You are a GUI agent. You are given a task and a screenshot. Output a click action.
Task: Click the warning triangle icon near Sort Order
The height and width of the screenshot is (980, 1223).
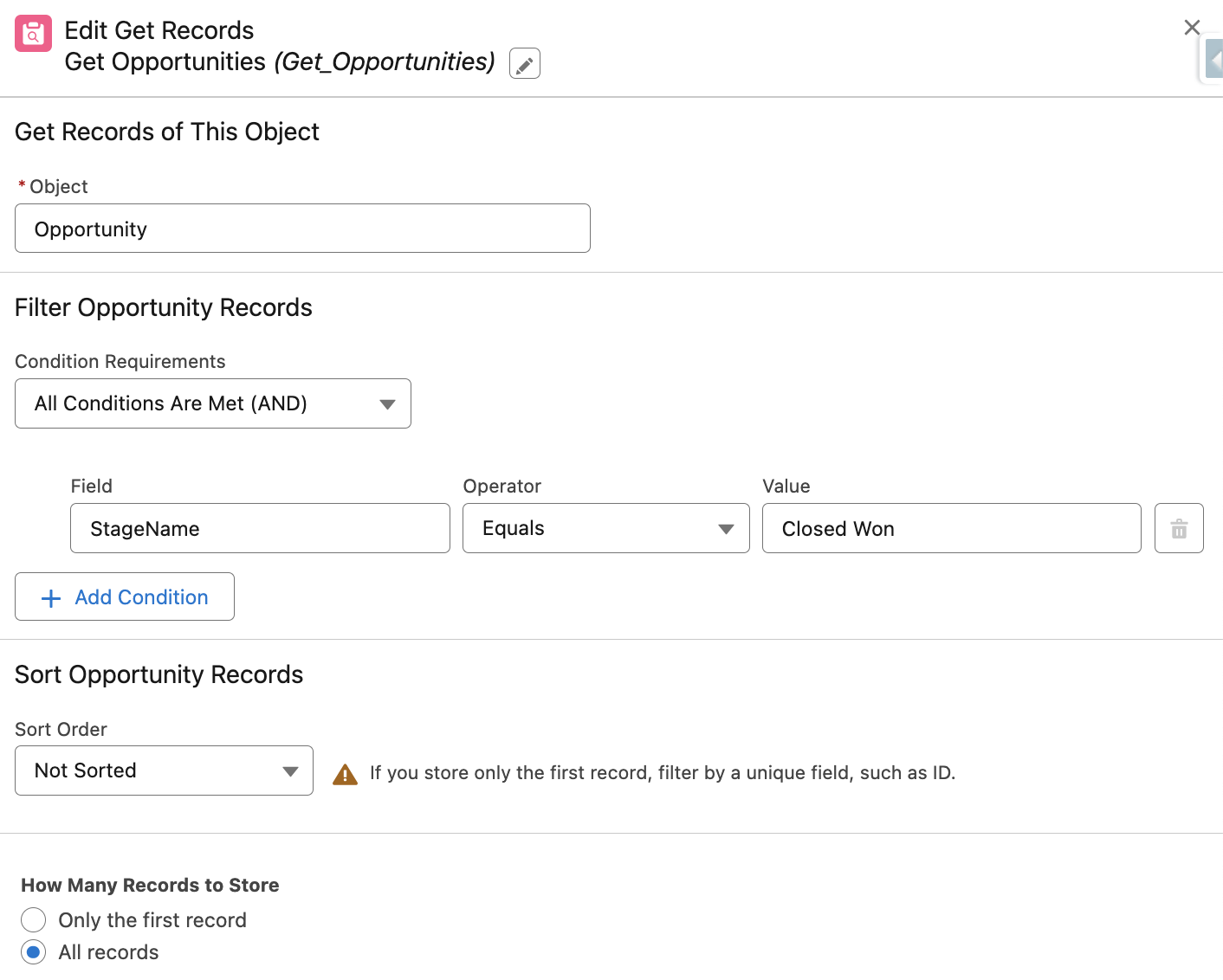click(345, 774)
